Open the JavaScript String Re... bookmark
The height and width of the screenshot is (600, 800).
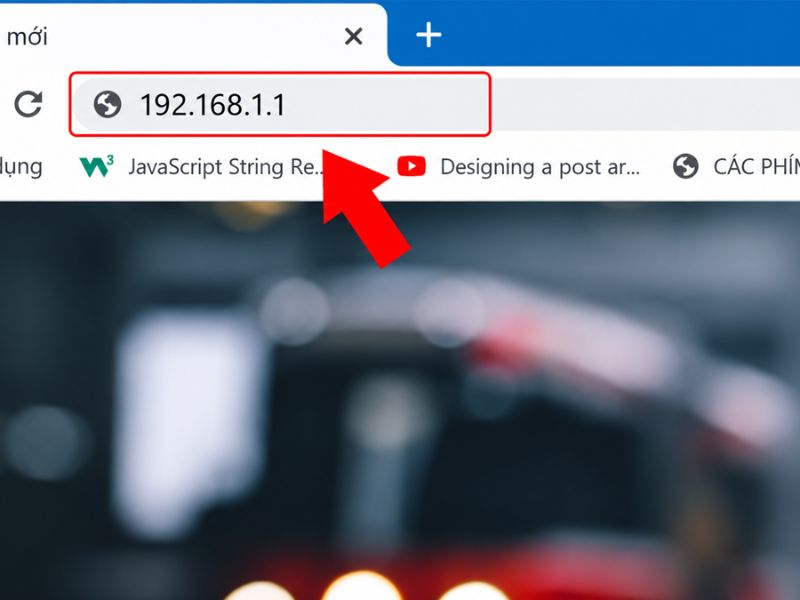tap(202, 167)
